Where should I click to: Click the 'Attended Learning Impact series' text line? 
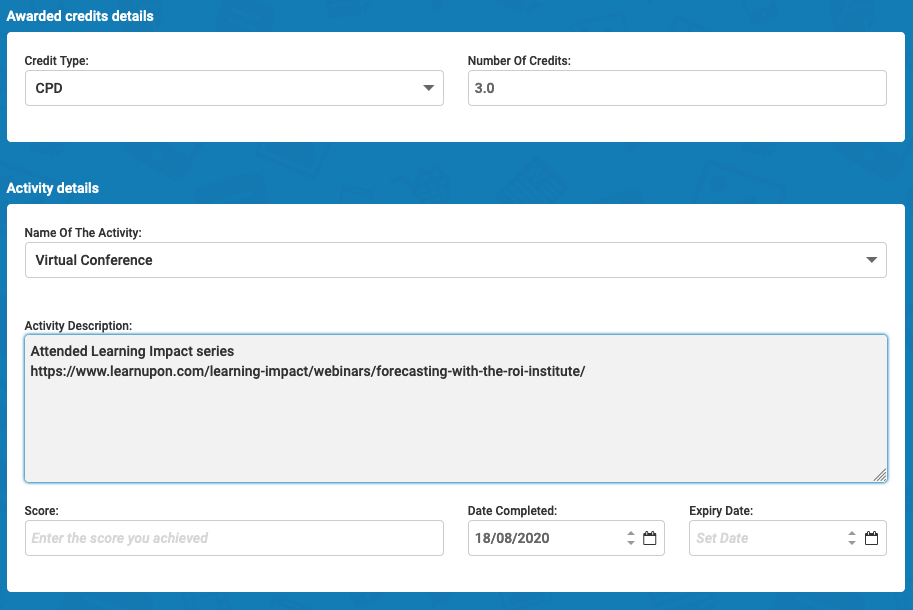[x=132, y=352]
